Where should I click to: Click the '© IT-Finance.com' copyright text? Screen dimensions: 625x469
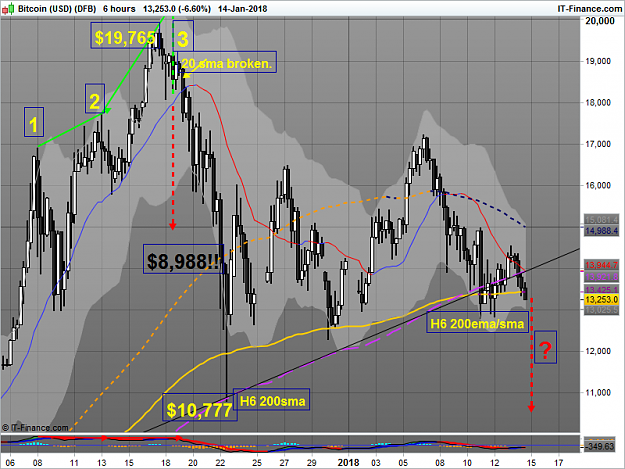pyautogui.click(x=35, y=428)
